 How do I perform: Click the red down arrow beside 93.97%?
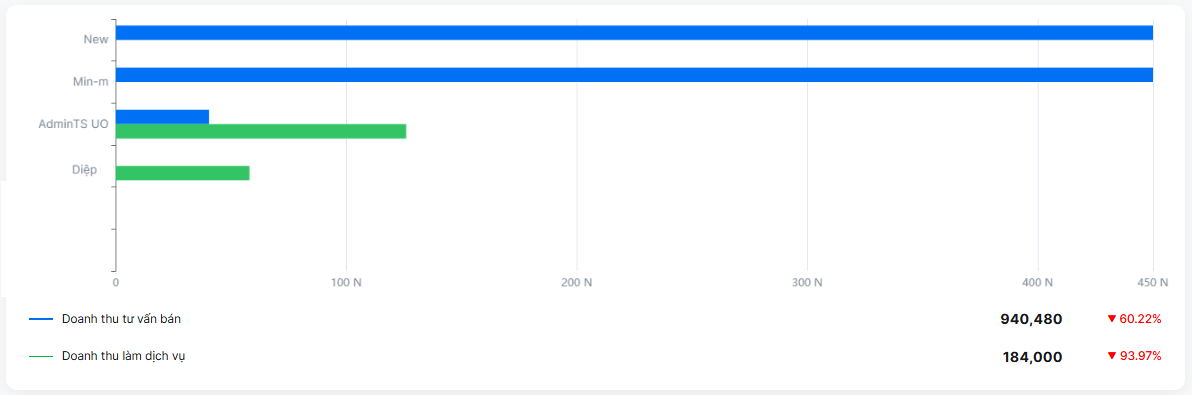tap(1111, 356)
